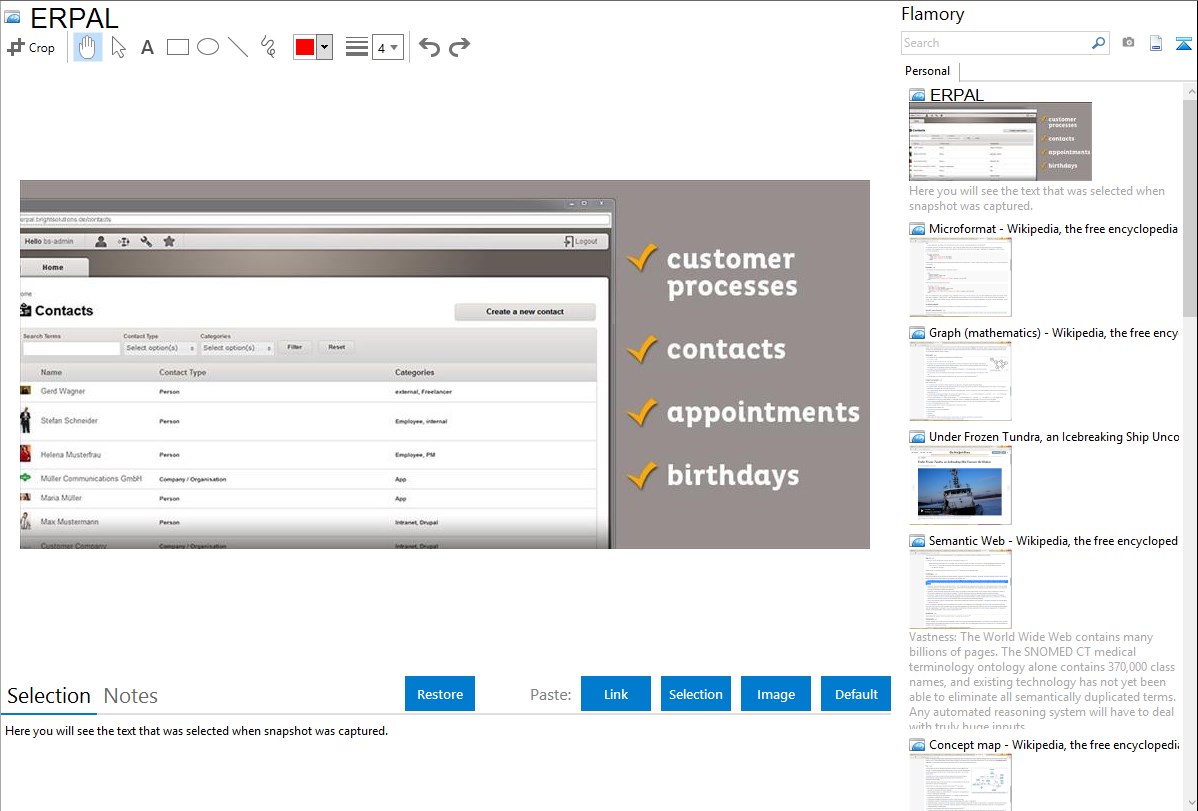Open the Personal tab
The width and height of the screenshot is (1198, 811).
pos(927,71)
